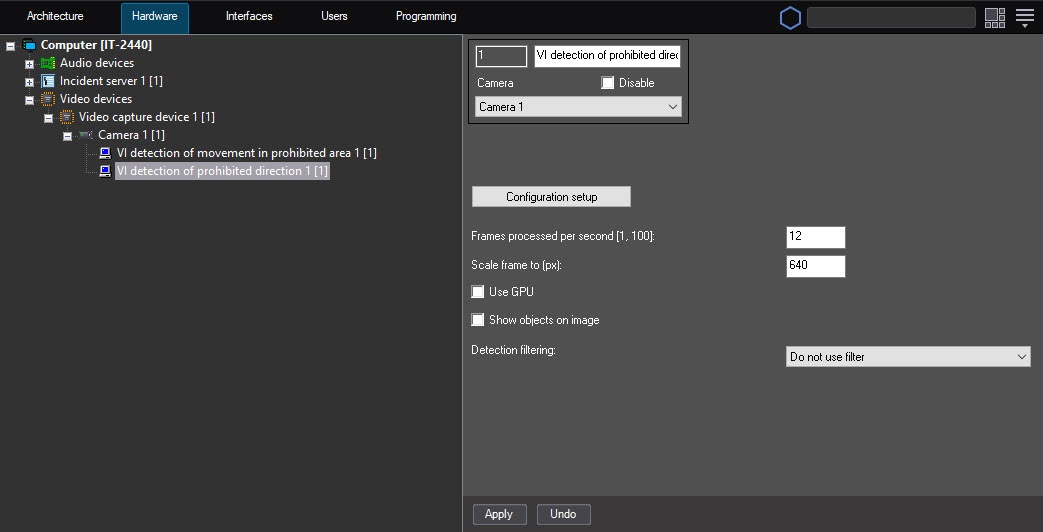This screenshot has height=532, width=1043.
Task: Open the layout grid icon in top bar
Action: pyautogui.click(x=995, y=18)
